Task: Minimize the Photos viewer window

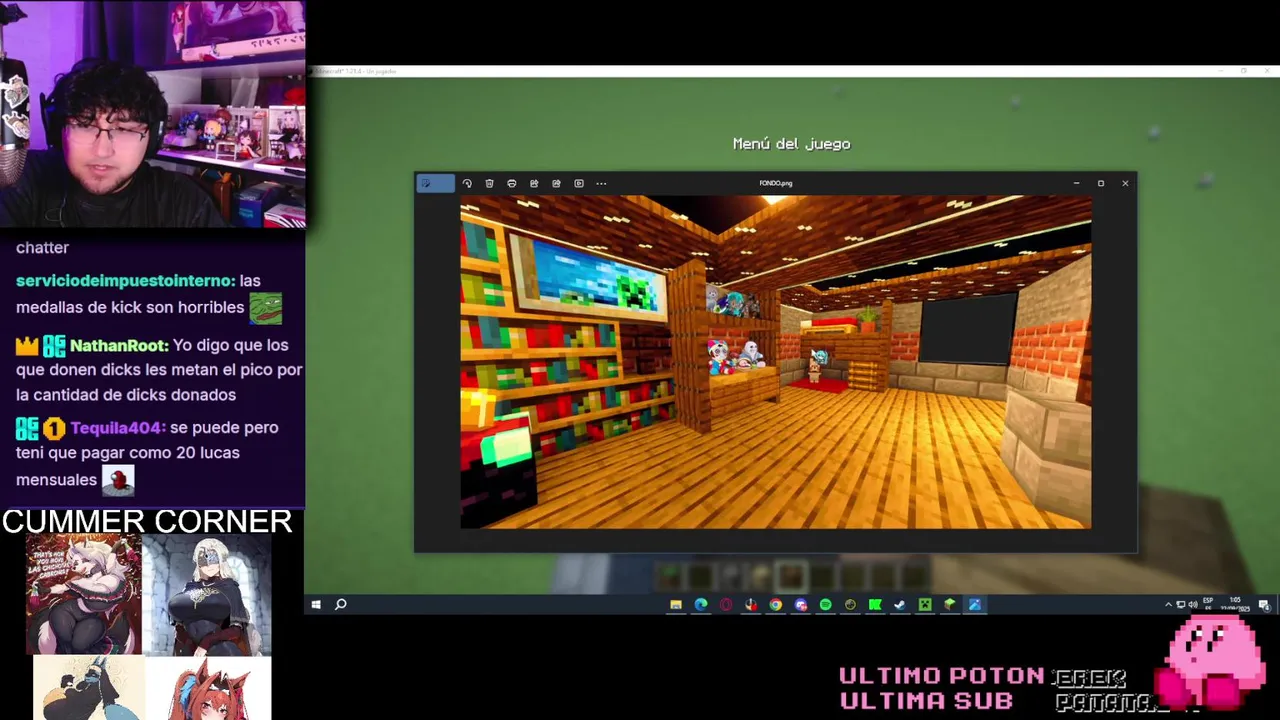Action: coord(1076,183)
